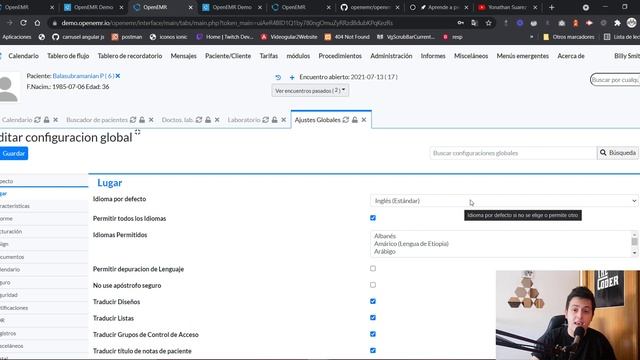Screen dimensions: 640x360
Task: Refresh the Doctos. lab. tab
Action: click(199, 120)
